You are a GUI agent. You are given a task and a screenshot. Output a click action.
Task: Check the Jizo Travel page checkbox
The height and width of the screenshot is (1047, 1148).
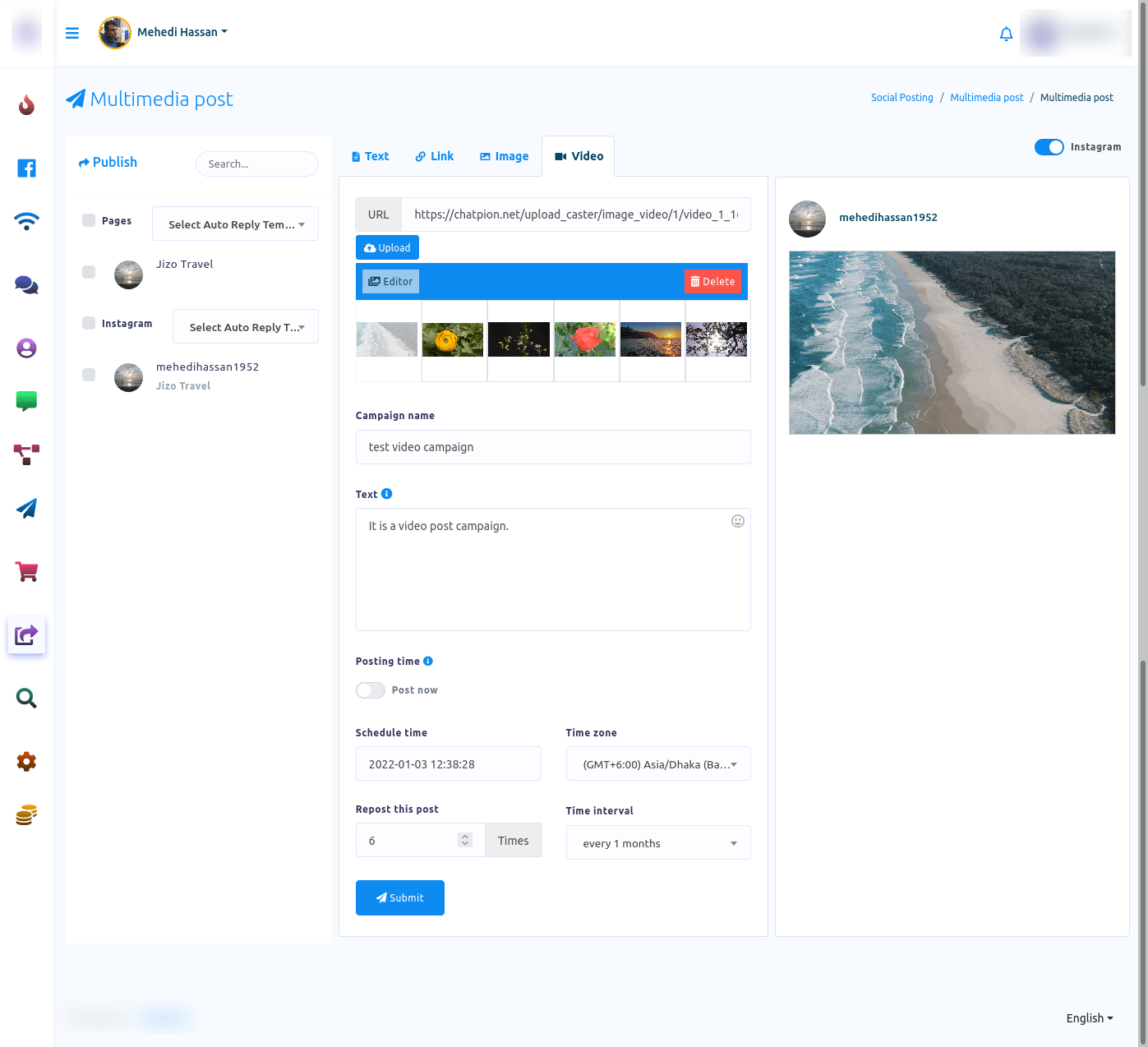point(89,272)
